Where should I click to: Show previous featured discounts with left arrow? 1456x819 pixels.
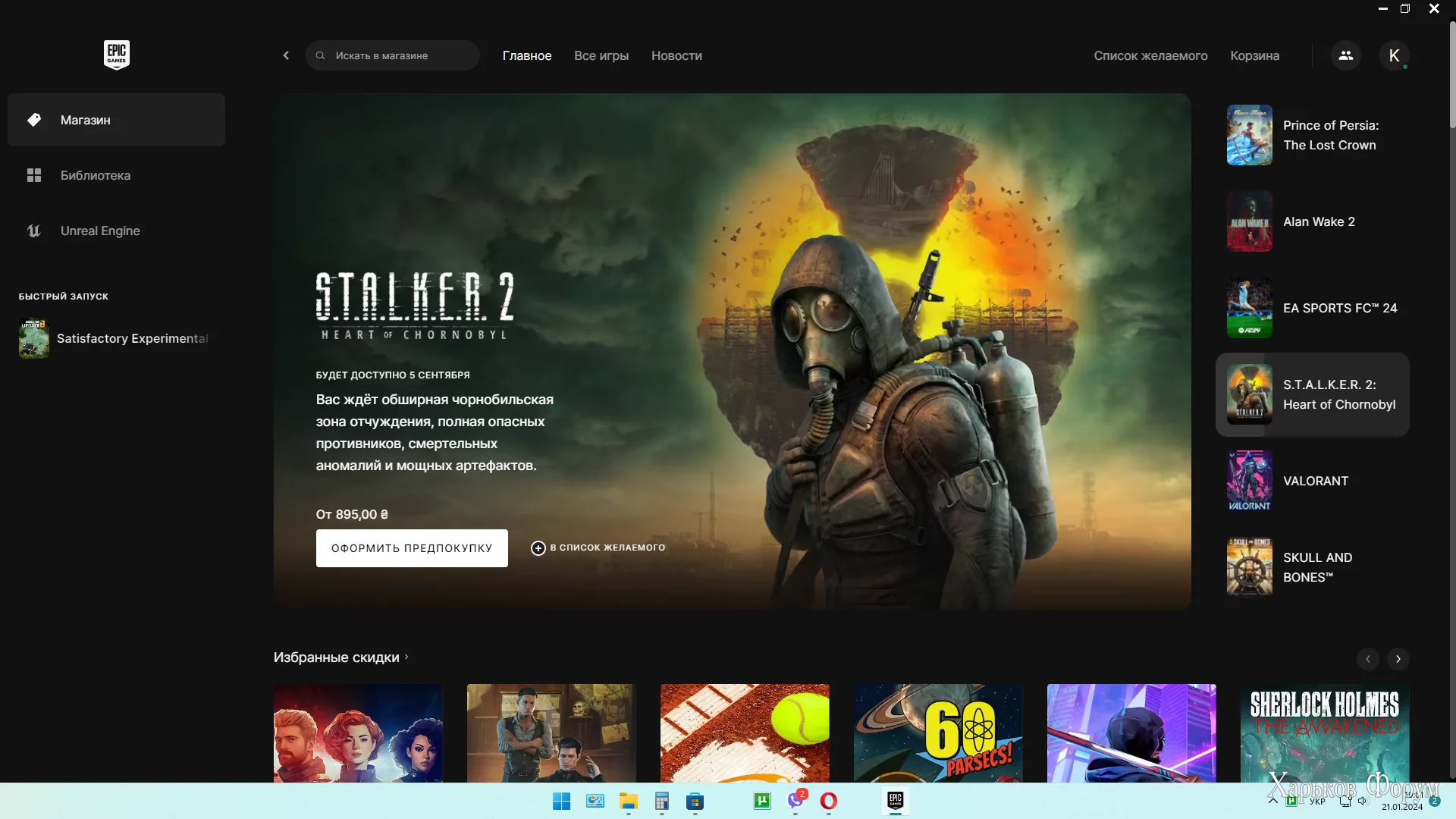tap(1367, 658)
